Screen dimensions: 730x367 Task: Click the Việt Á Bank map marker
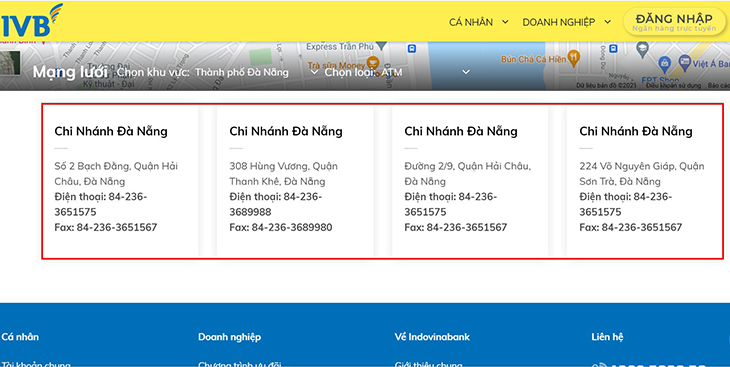[x=684, y=62]
